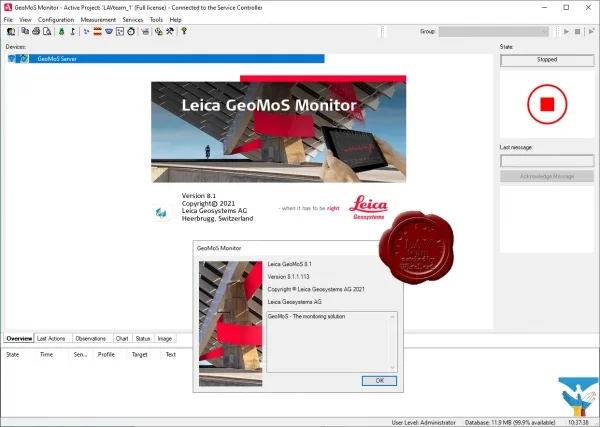The image size is (600, 427).
Task: Minimize the GeoMoS Monitor window
Action: tap(545, 7)
